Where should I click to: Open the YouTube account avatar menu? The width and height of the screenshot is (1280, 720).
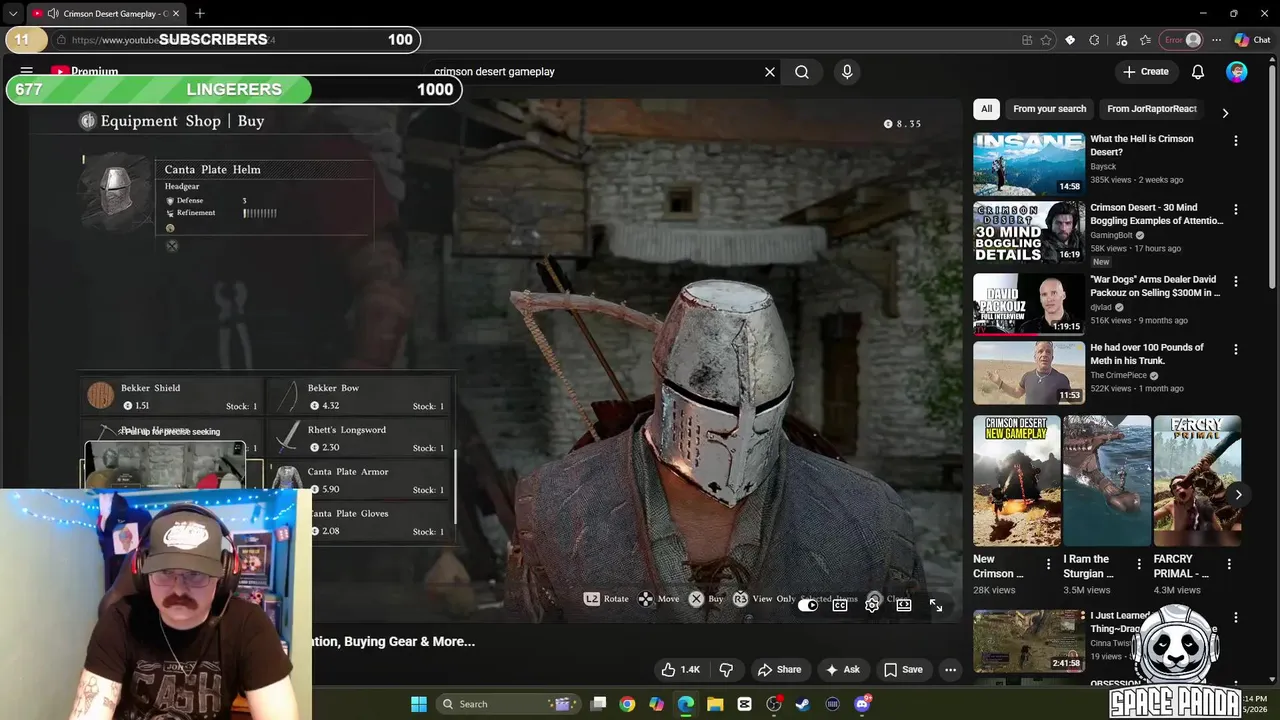click(x=1237, y=72)
